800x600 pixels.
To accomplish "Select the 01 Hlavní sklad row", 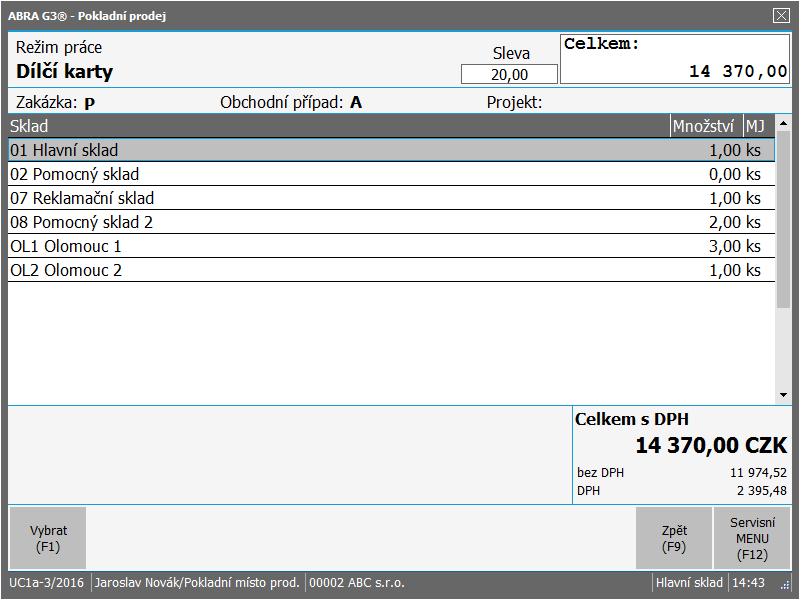I will [x=390, y=150].
